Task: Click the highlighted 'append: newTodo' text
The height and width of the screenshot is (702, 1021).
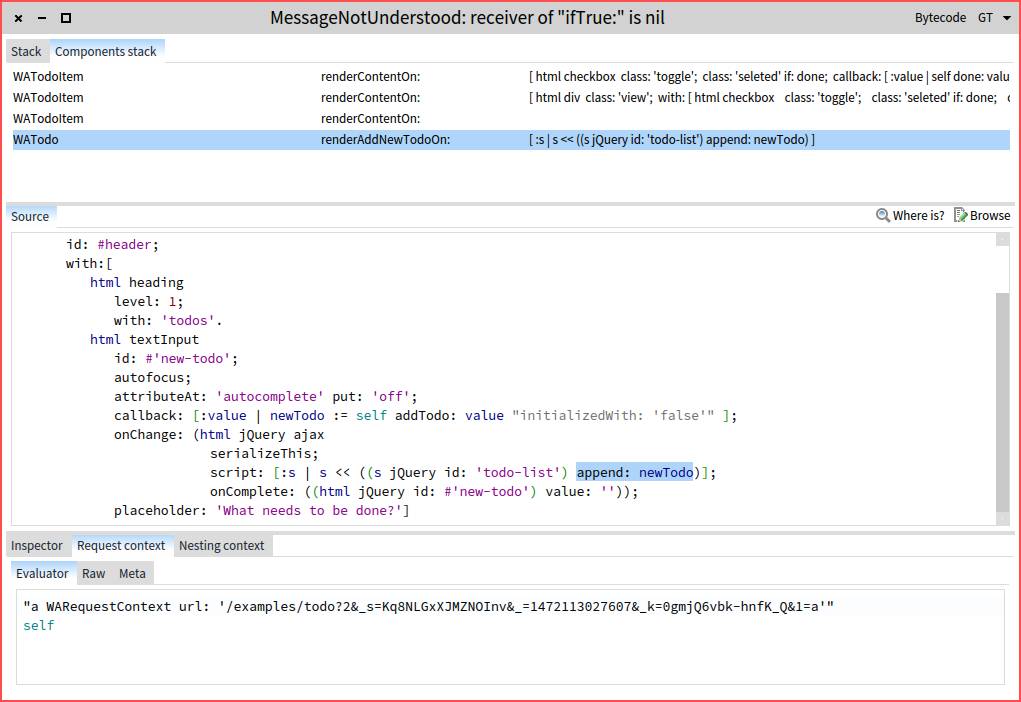Action: [635, 473]
